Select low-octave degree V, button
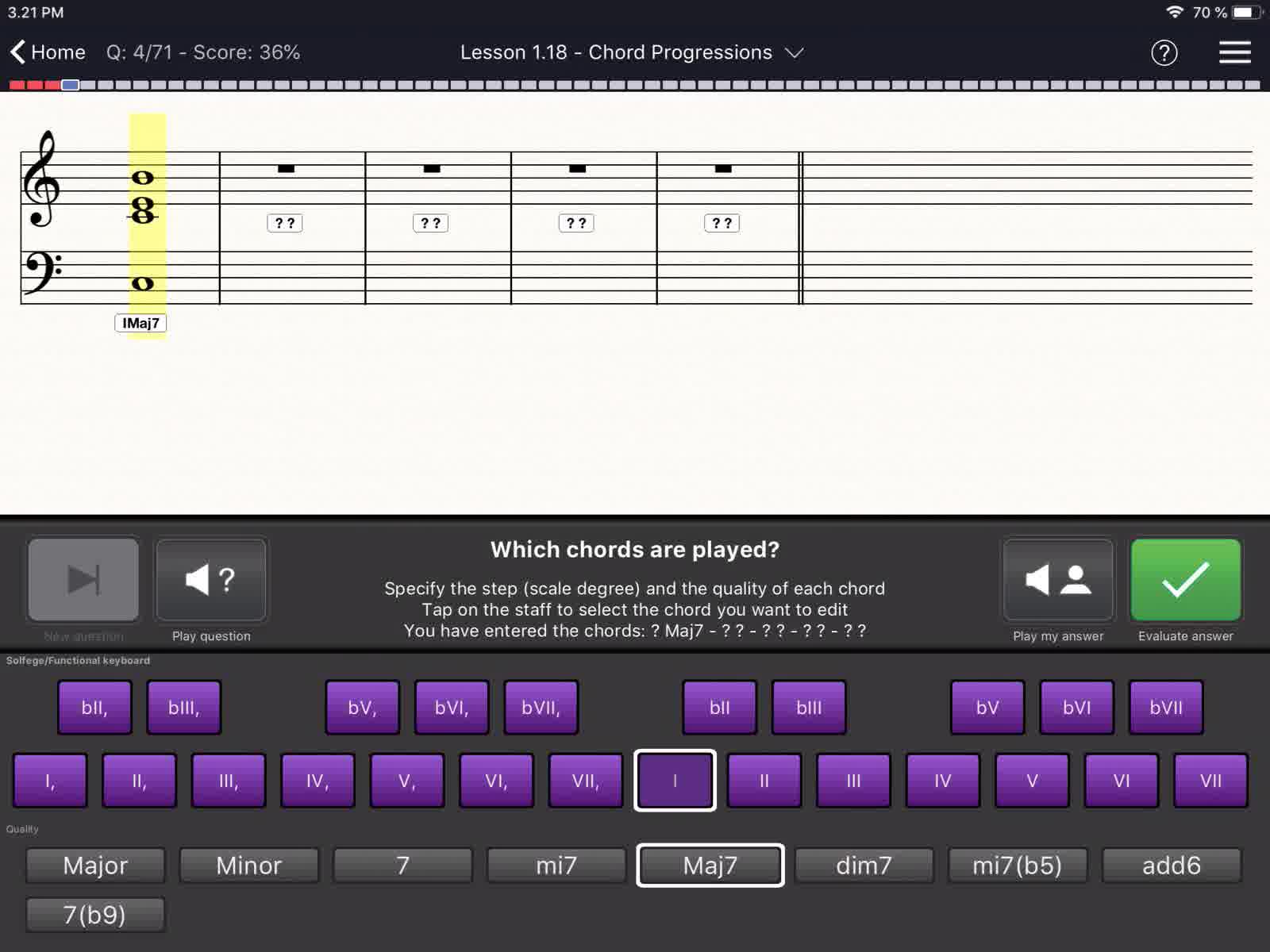Viewport: 1270px width, 952px height. [406, 781]
